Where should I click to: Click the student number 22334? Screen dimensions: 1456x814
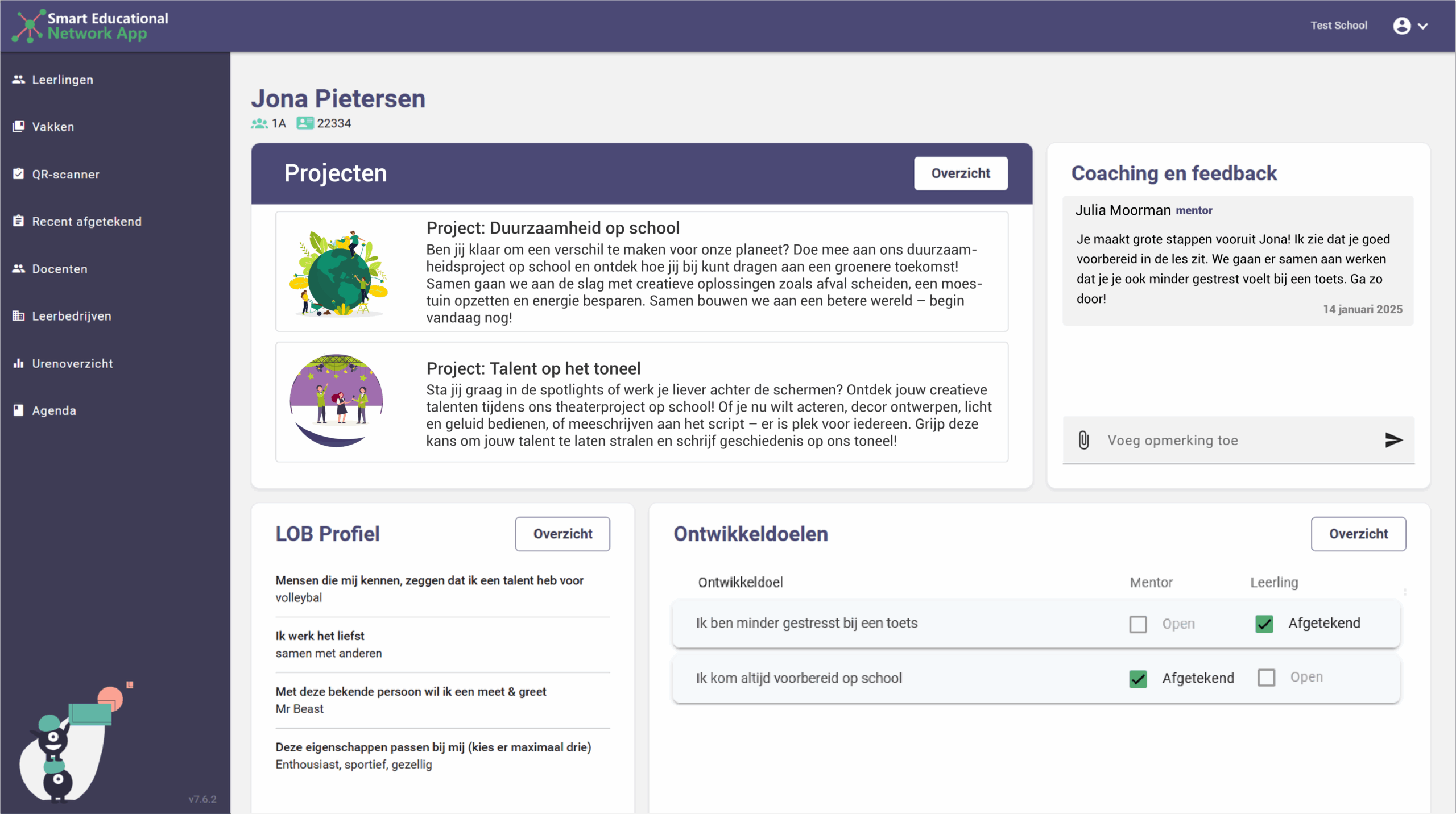(x=334, y=123)
